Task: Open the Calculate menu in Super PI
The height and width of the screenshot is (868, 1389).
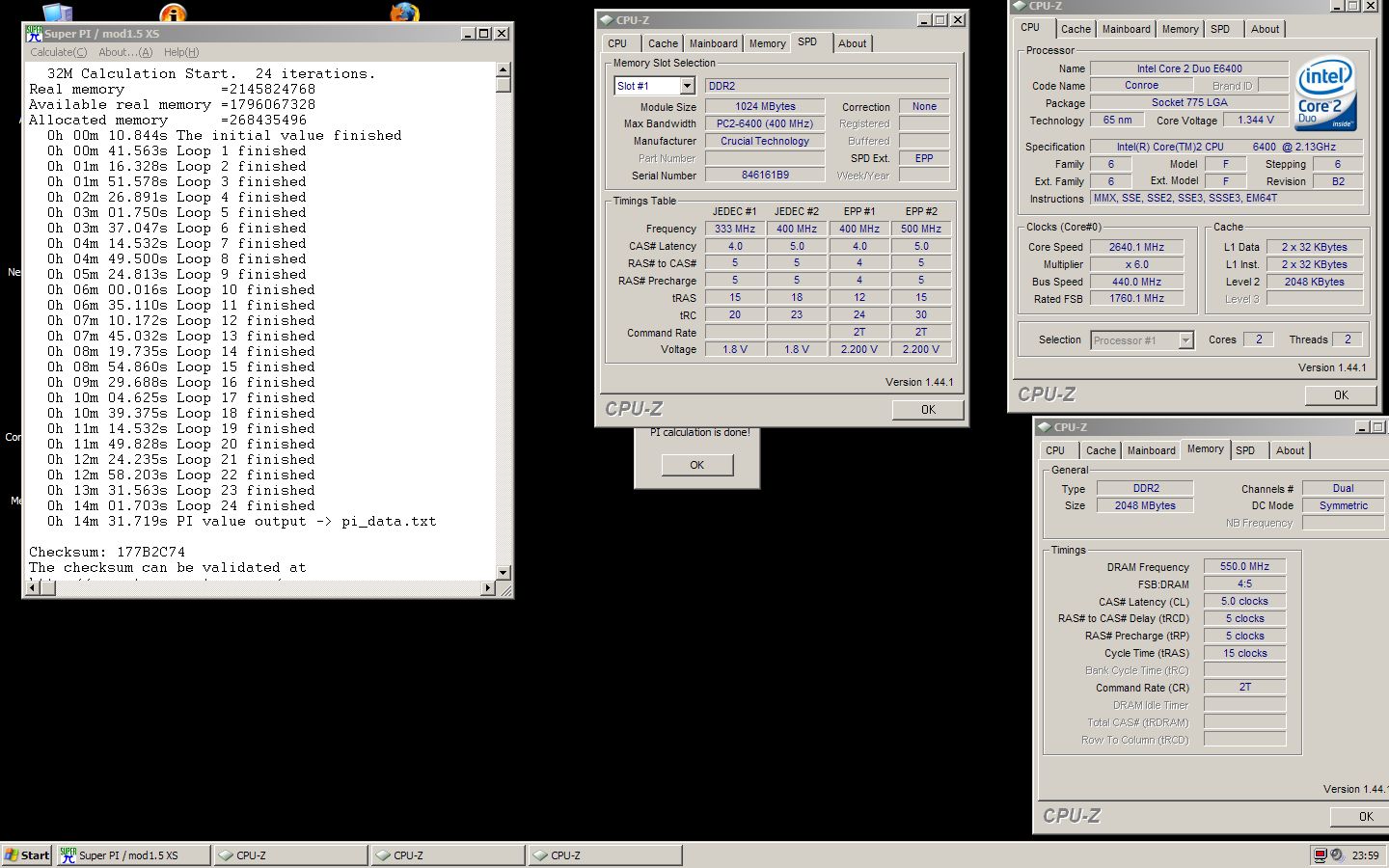Action: click(58, 52)
